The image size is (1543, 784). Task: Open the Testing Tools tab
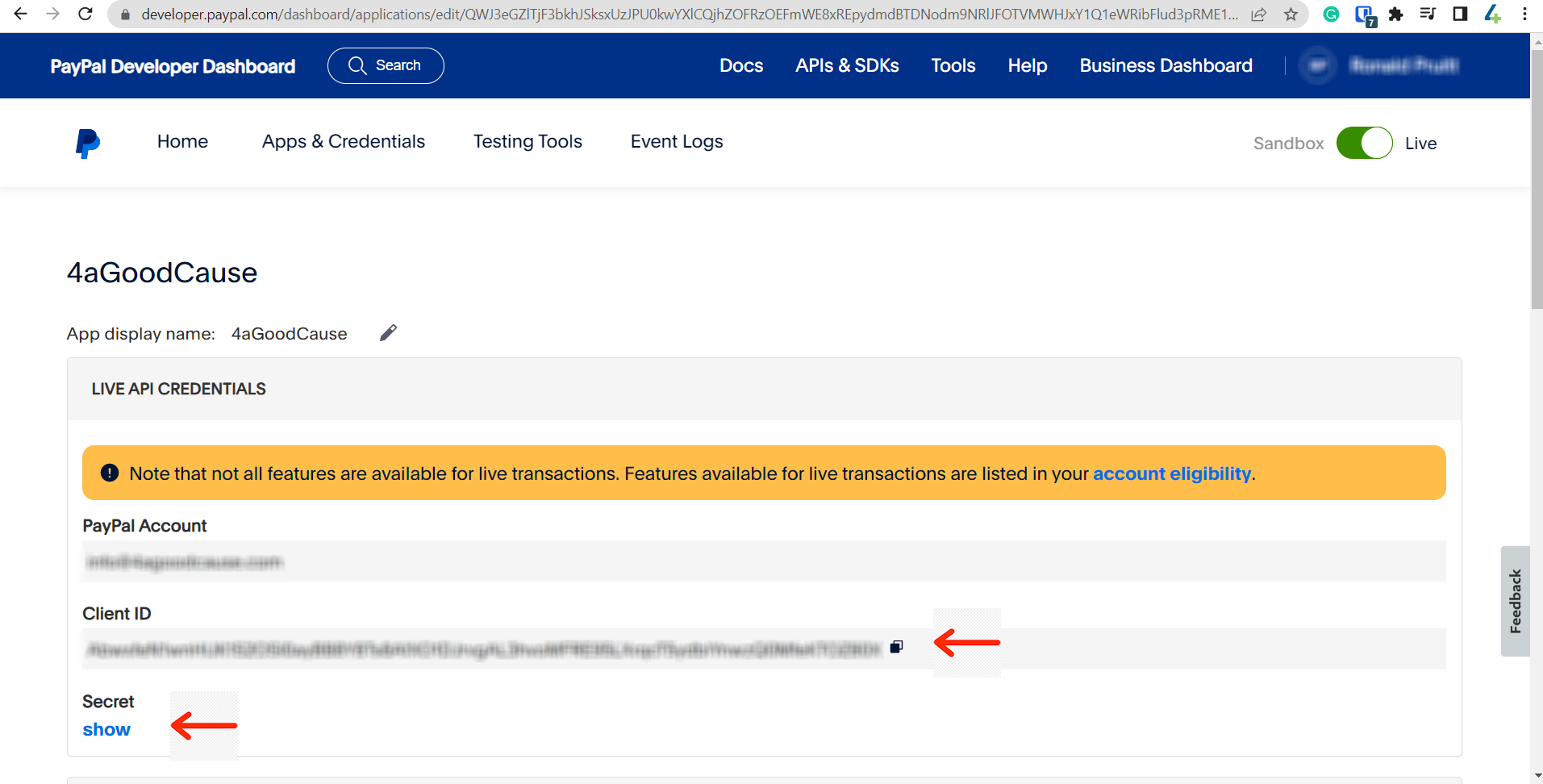[x=528, y=142]
